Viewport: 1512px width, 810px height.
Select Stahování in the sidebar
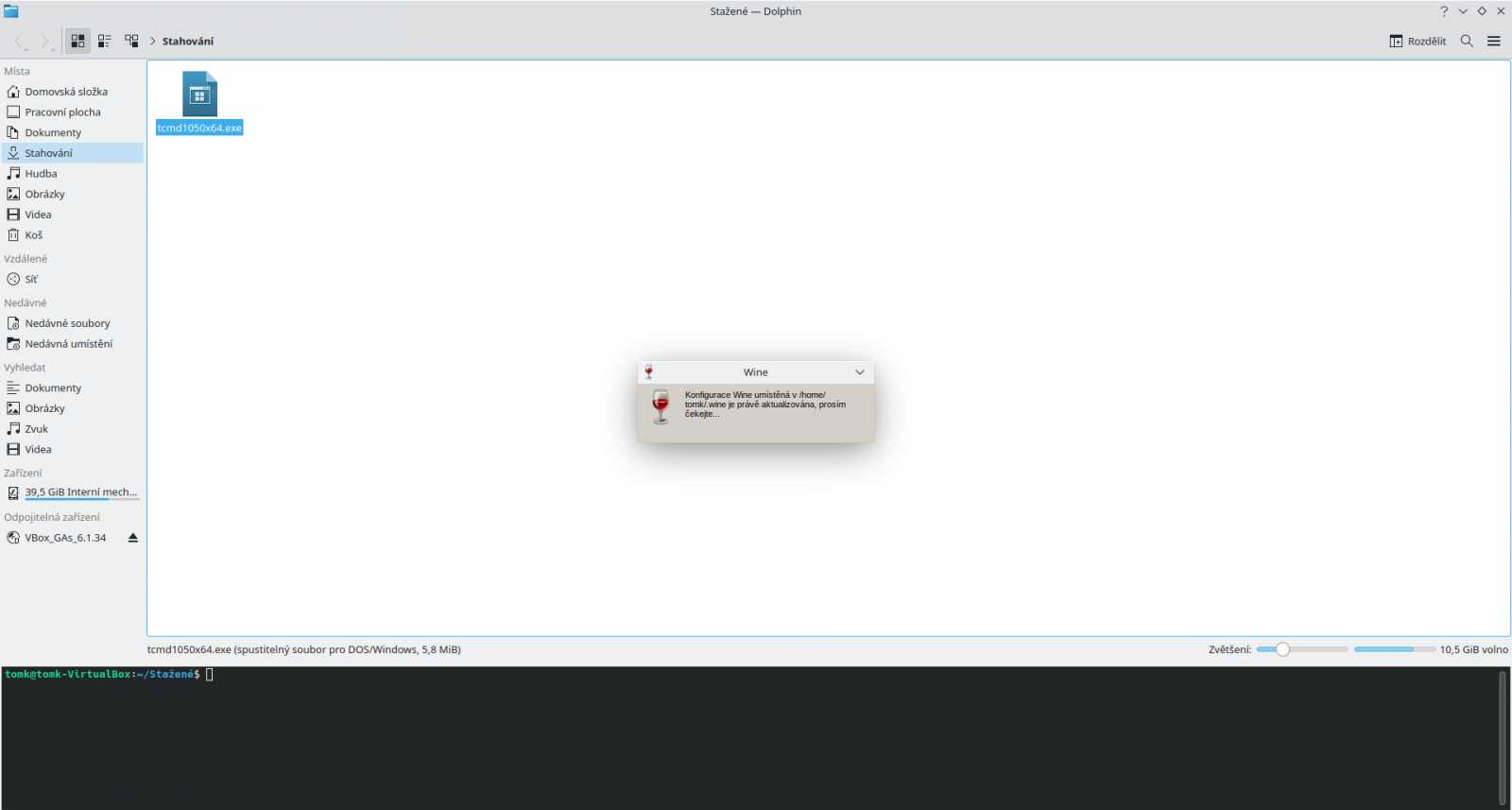coord(72,153)
